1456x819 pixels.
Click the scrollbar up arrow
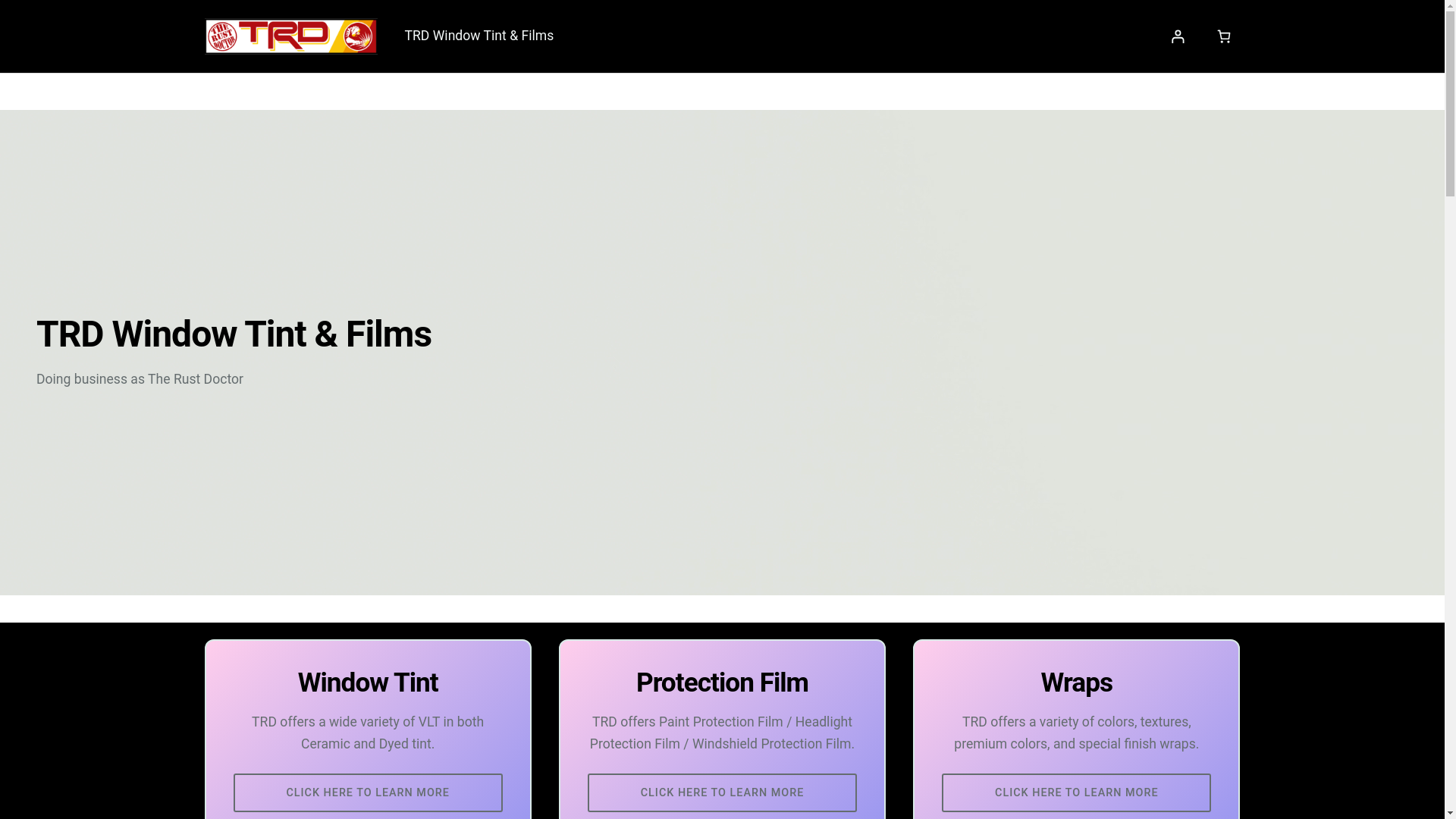coord(1450,6)
